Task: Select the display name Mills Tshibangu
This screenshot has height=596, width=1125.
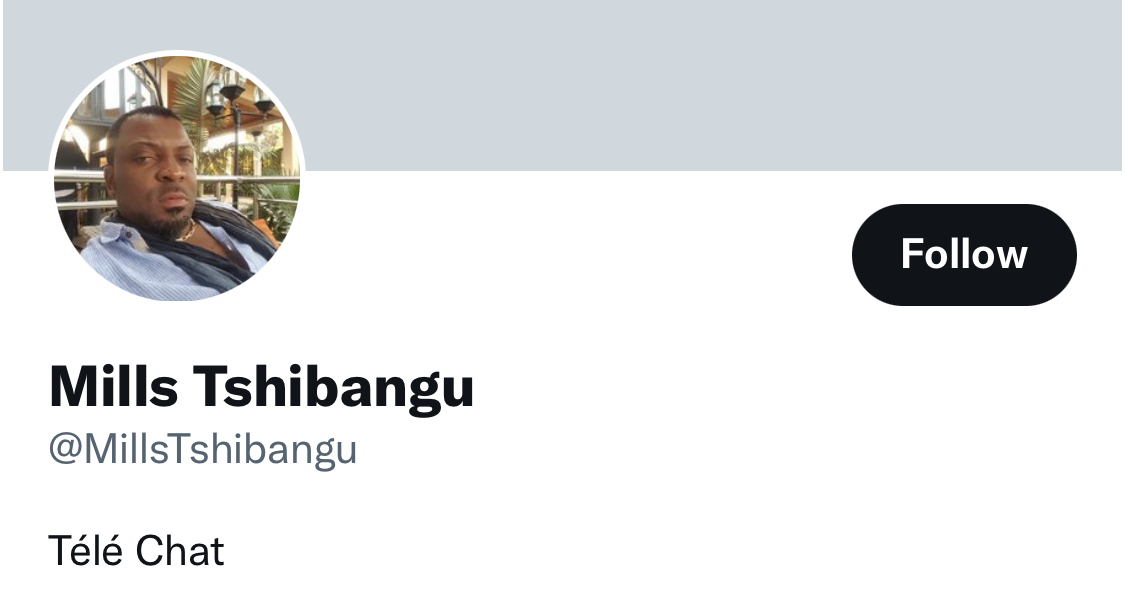Action: (261, 387)
